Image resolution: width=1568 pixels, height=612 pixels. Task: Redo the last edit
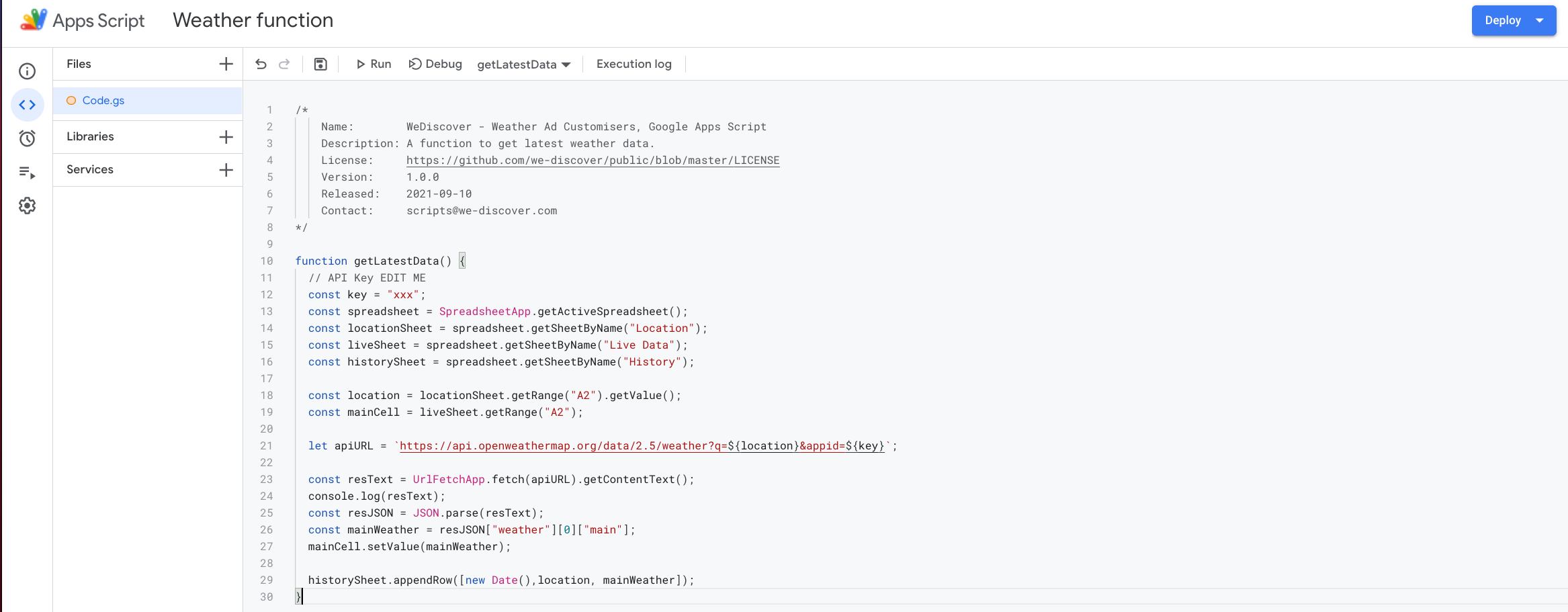click(x=284, y=64)
